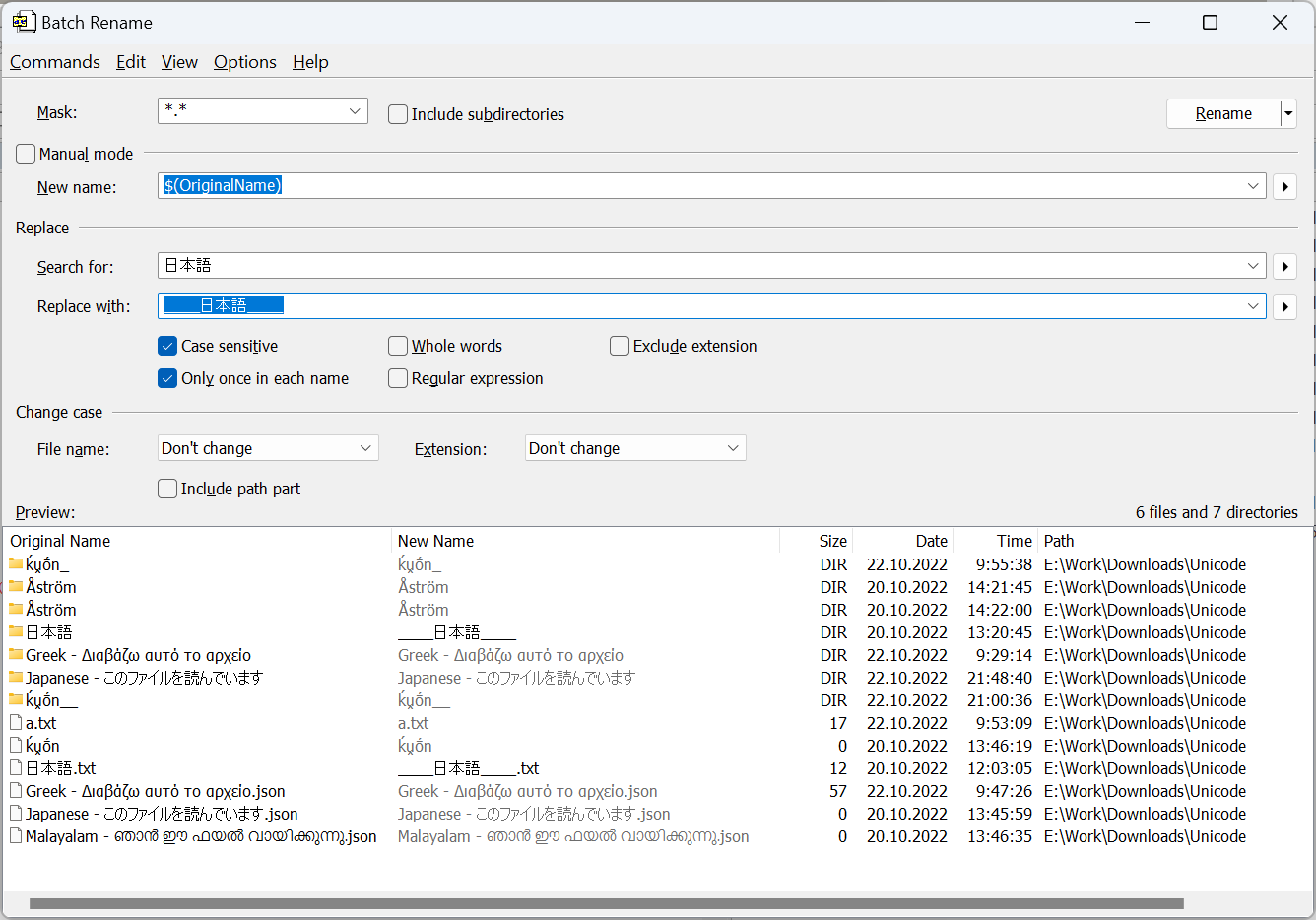Screen dimensions: 1316x920
Task: Open the File name change case dropdown
Action: coord(365,448)
